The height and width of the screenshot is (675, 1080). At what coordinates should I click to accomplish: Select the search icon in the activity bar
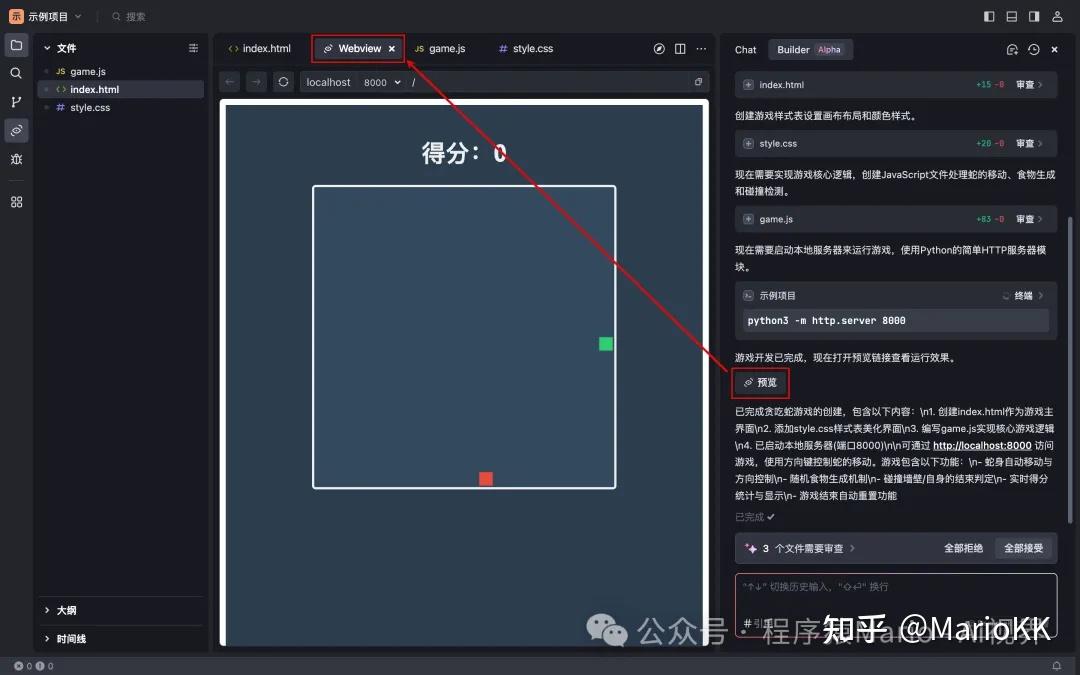click(15, 73)
